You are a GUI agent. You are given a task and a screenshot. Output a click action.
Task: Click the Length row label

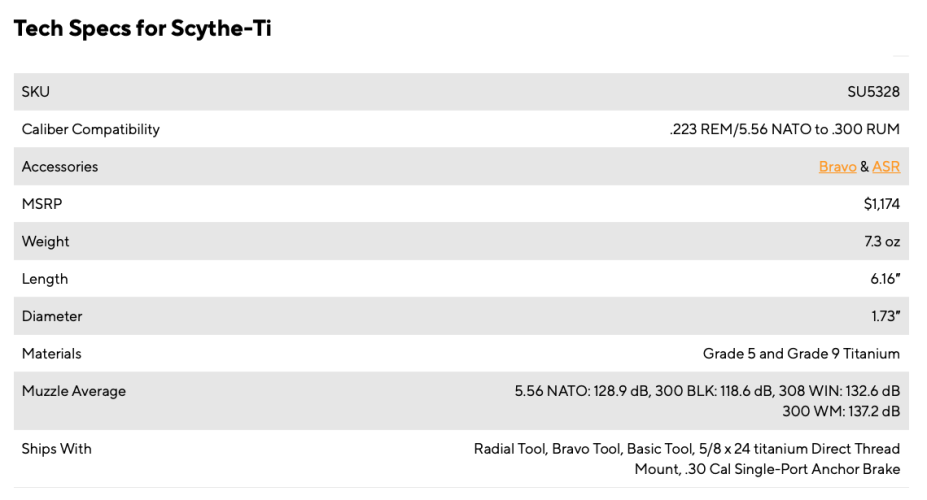click(x=45, y=279)
